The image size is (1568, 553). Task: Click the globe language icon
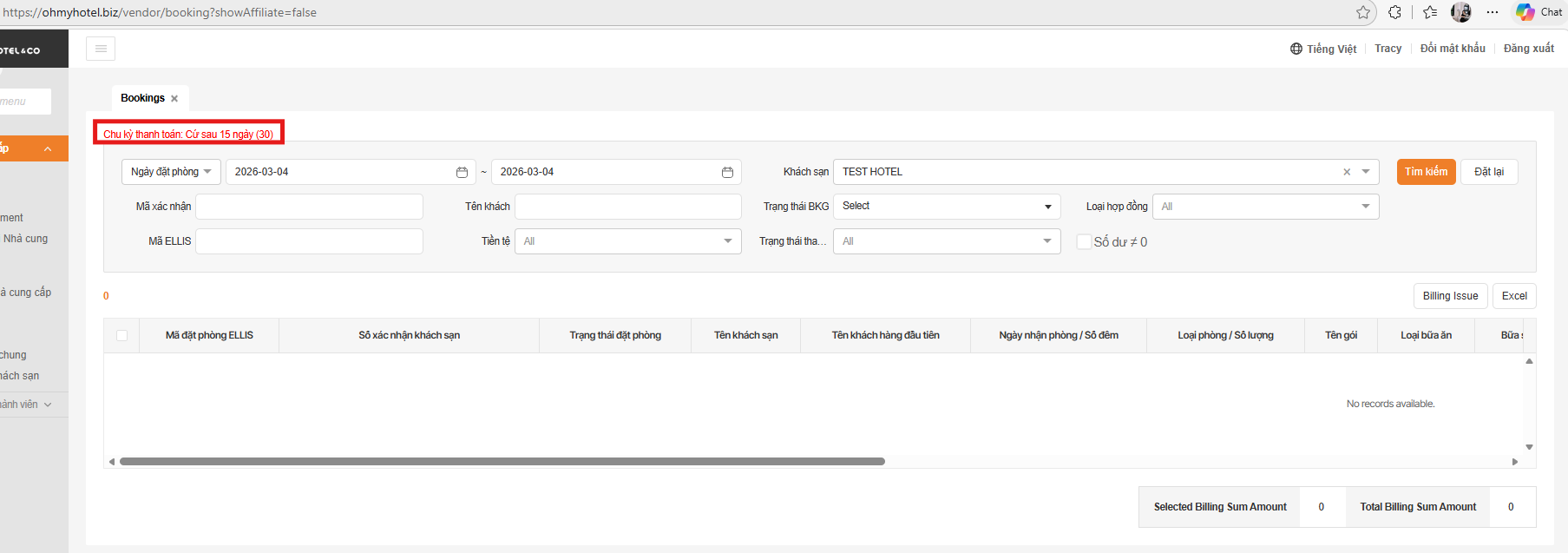[x=1296, y=49]
